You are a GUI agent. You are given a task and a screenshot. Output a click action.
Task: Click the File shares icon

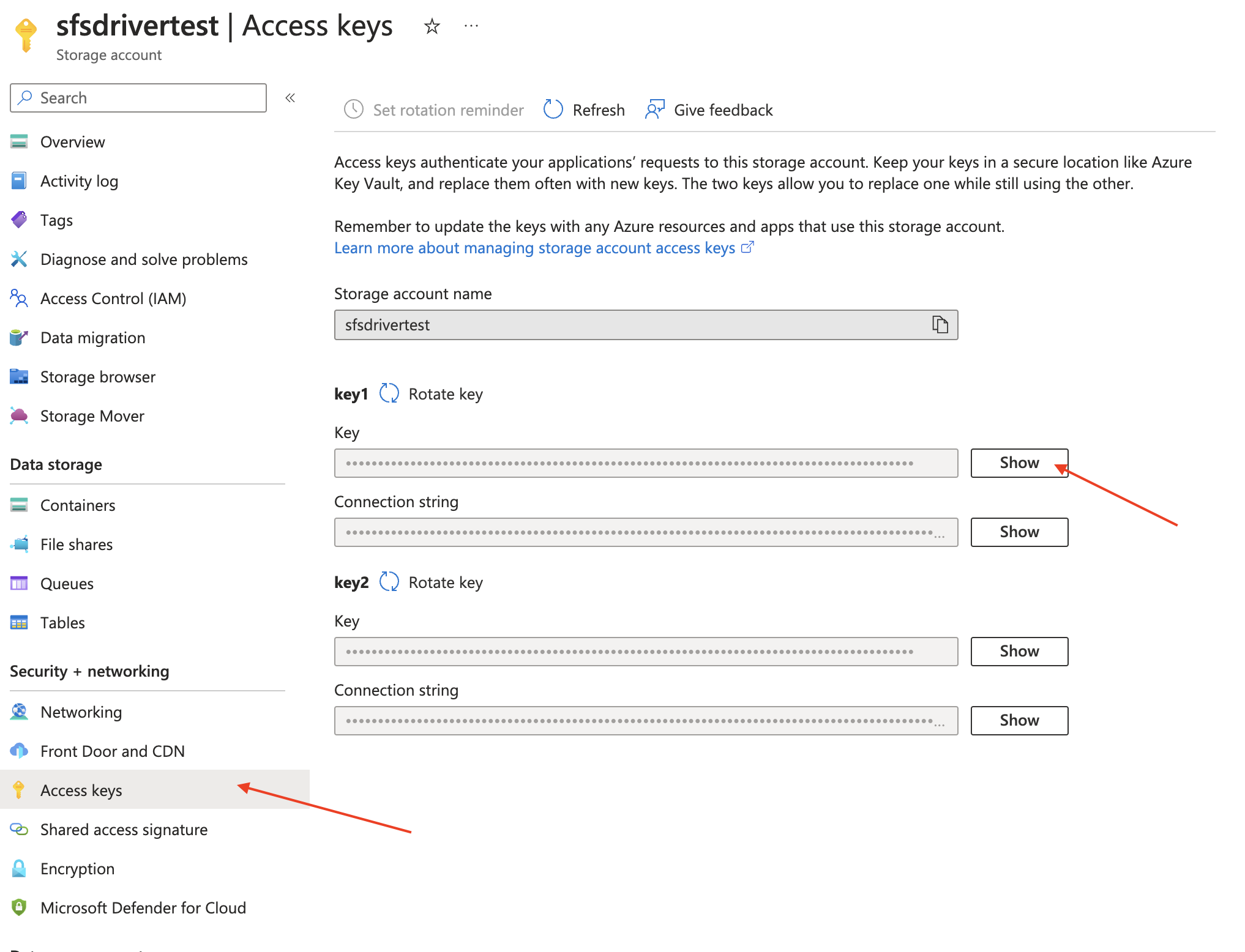tap(19, 545)
